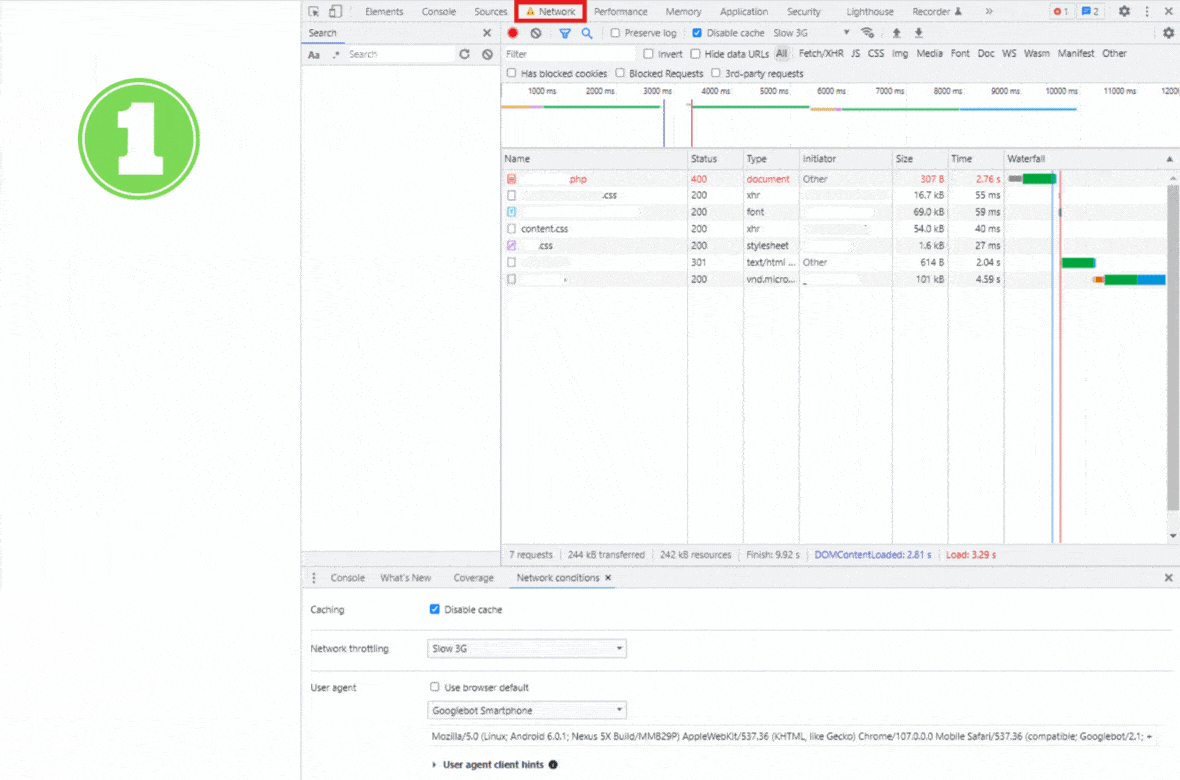1180x780 pixels.
Task: Open the Coverage drawer tab
Action: [x=473, y=578]
